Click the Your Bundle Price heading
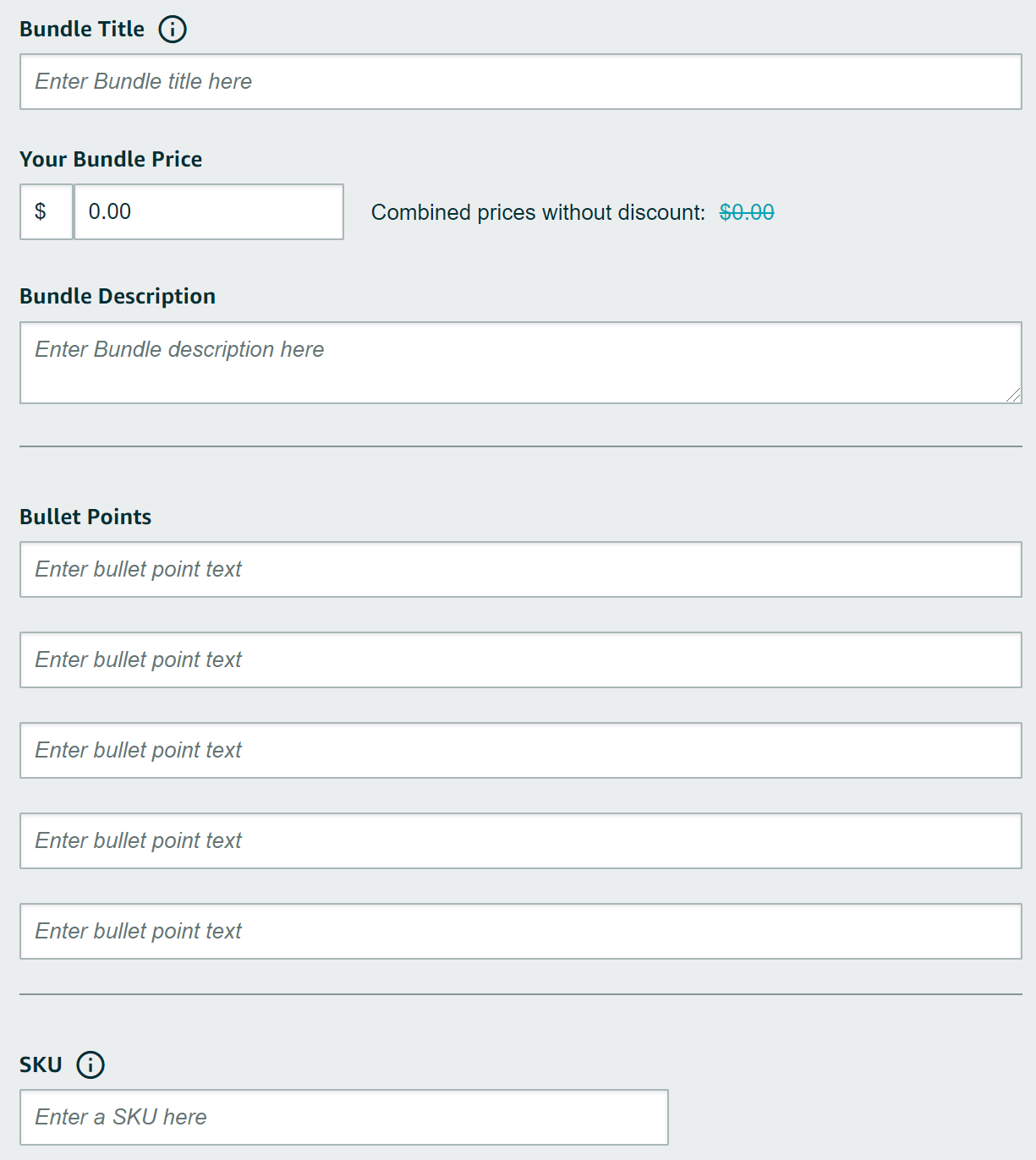 pos(111,159)
